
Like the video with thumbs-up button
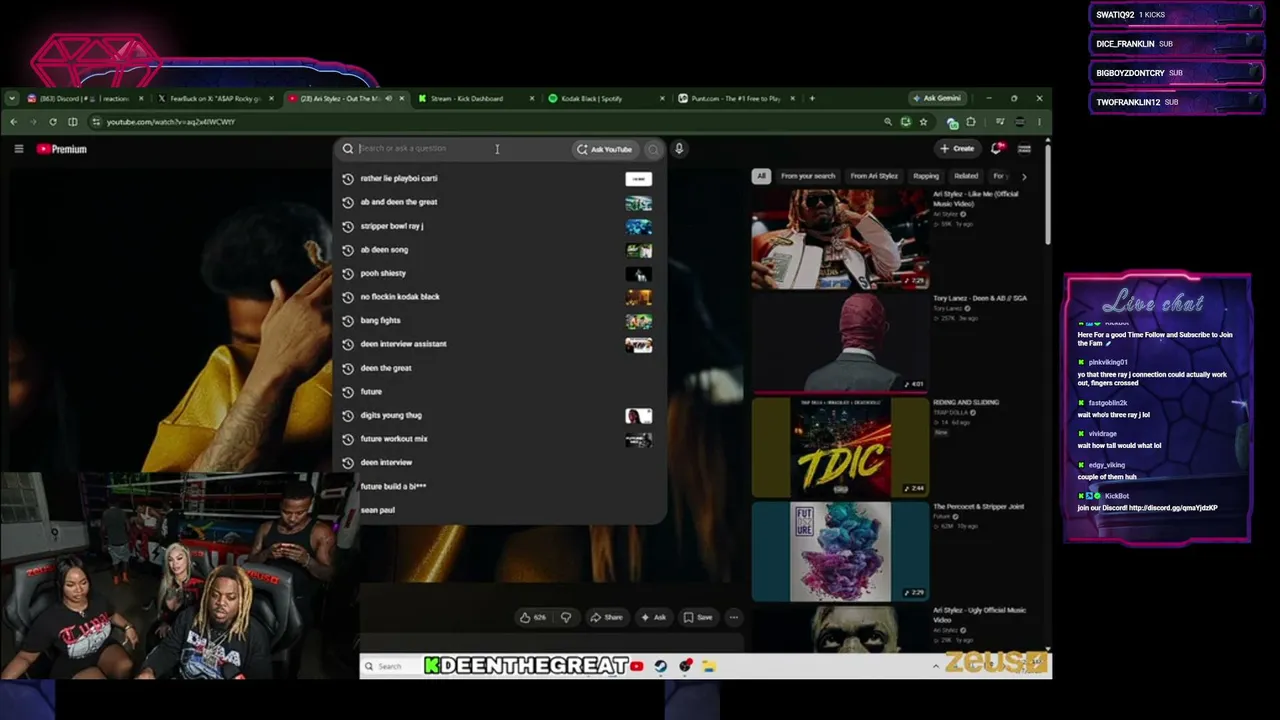coord(532,618)
